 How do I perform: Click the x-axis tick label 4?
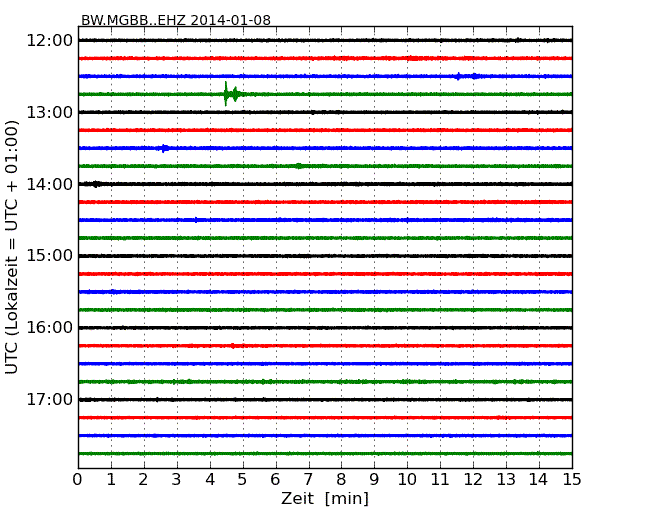click(x=210, y=480)
